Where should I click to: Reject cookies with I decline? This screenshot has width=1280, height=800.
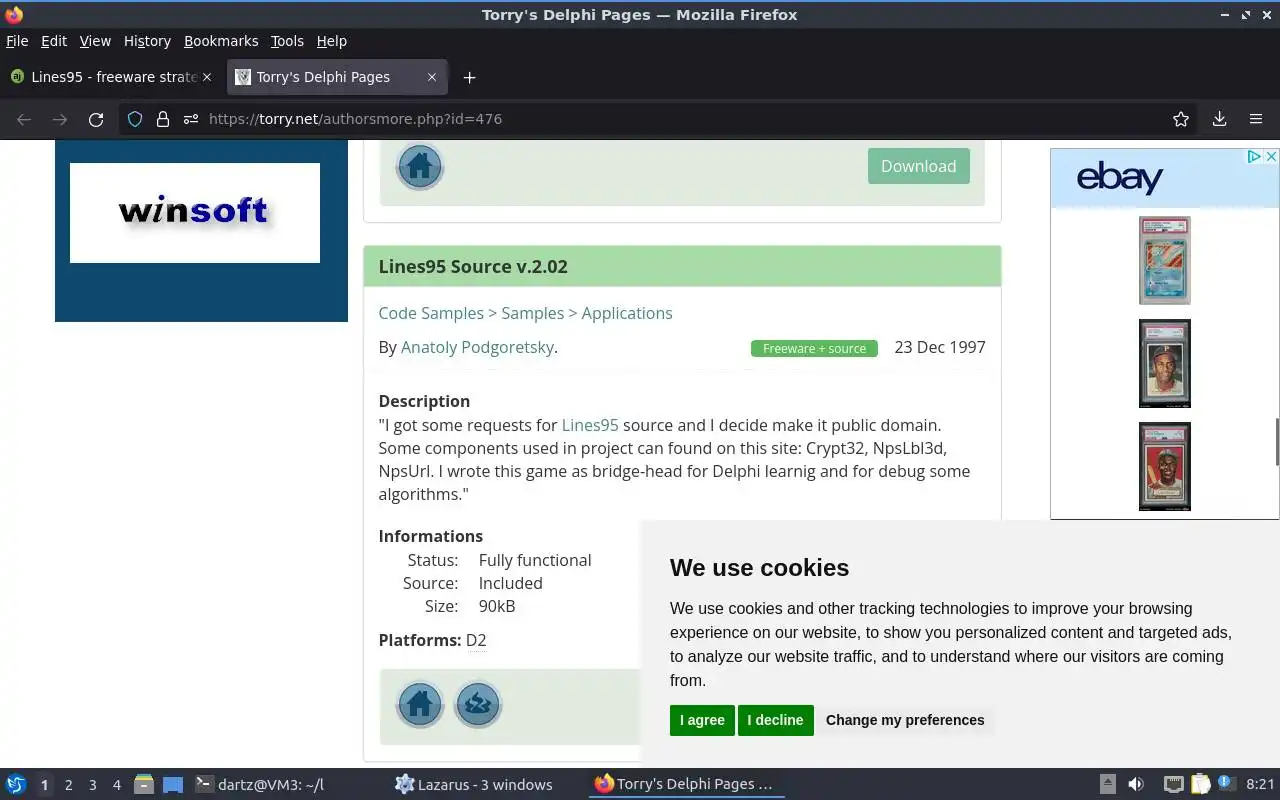pos(775,720)
